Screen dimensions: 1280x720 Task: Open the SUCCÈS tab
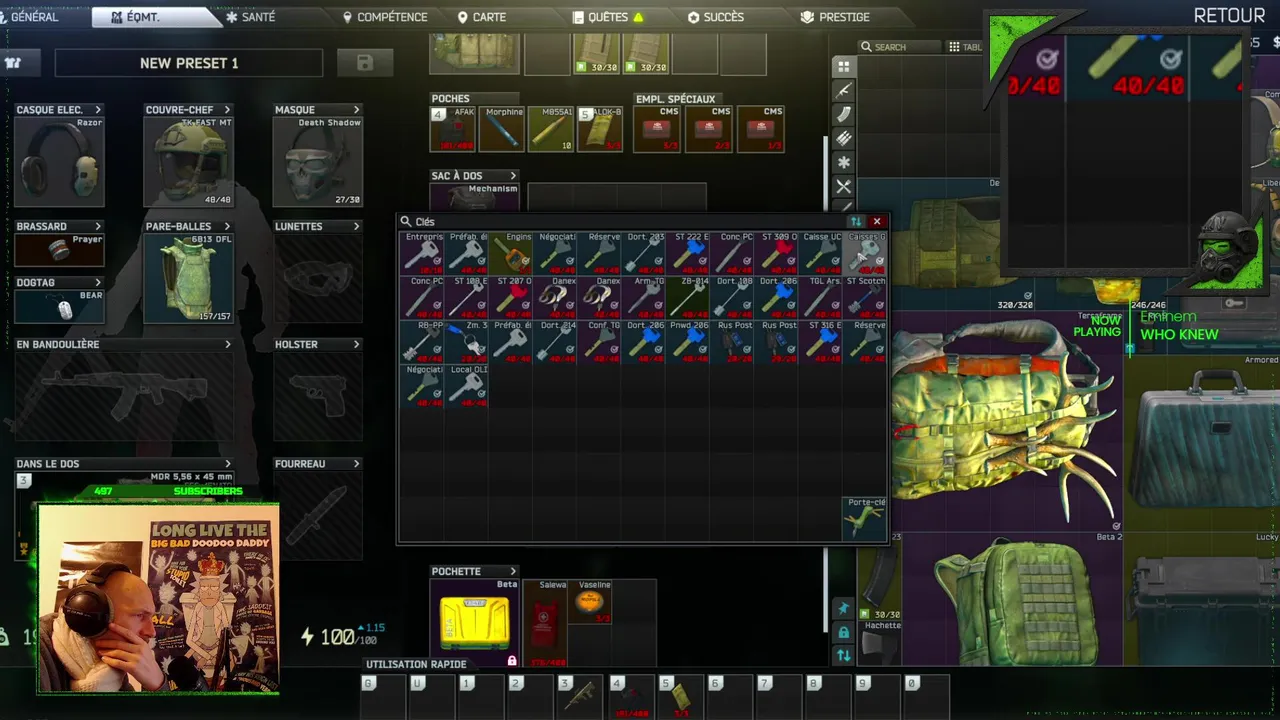pyautogui.click(x=716, y=17)
